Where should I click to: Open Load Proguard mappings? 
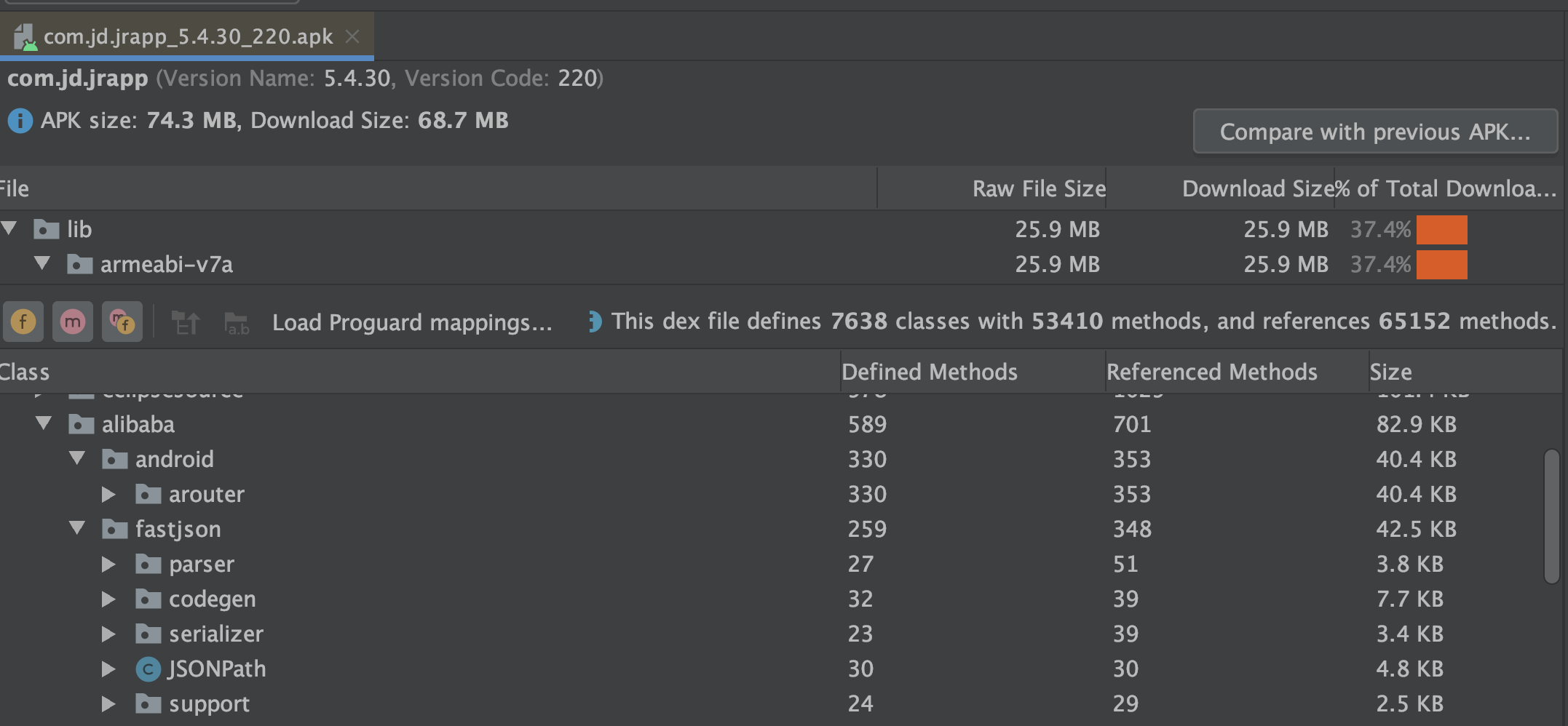point(412,322)
